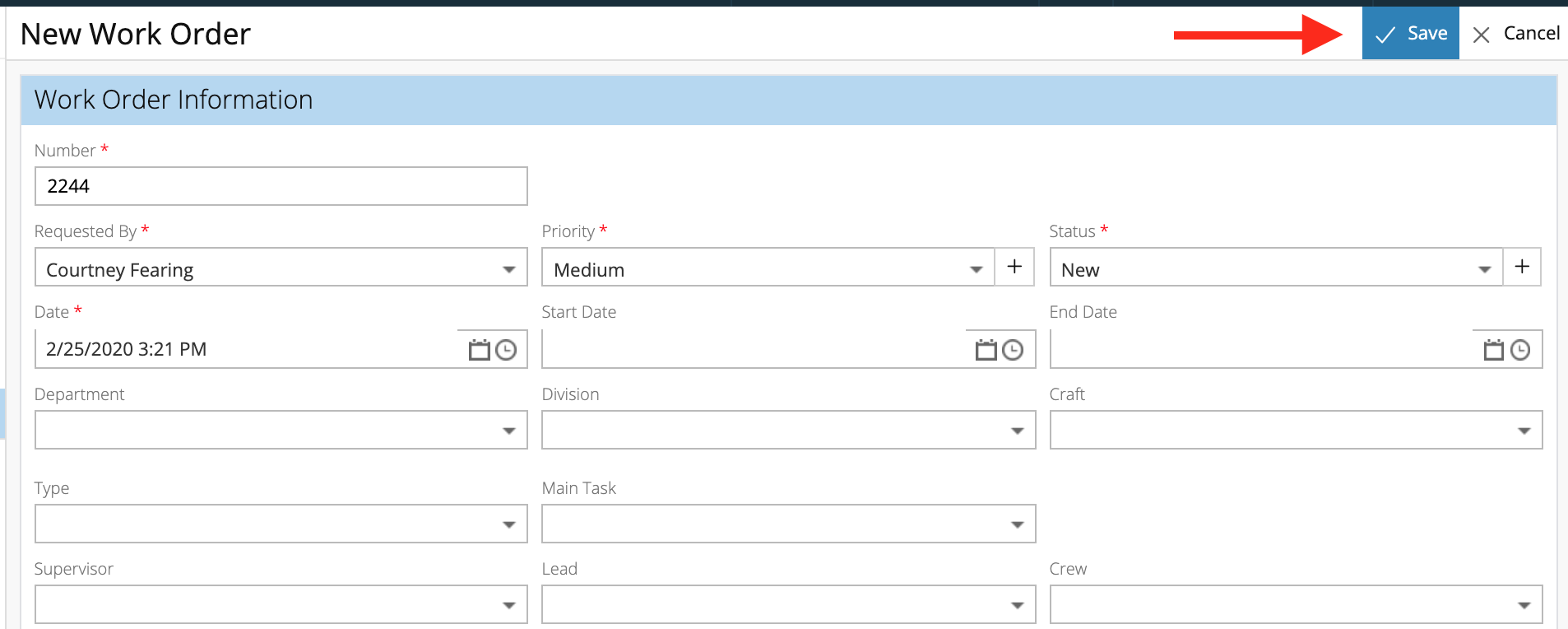The width and height of the screenshot is (1568, 629).
Task: Open the calendar picker for Start Date
Action: click(x=986, y=350)
